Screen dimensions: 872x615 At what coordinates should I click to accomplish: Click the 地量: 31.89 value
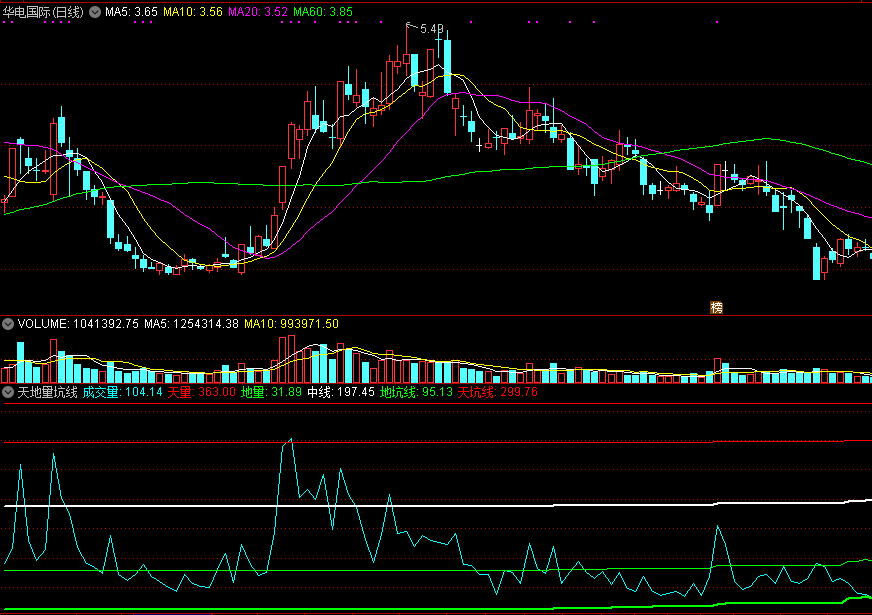pos(271,392)
